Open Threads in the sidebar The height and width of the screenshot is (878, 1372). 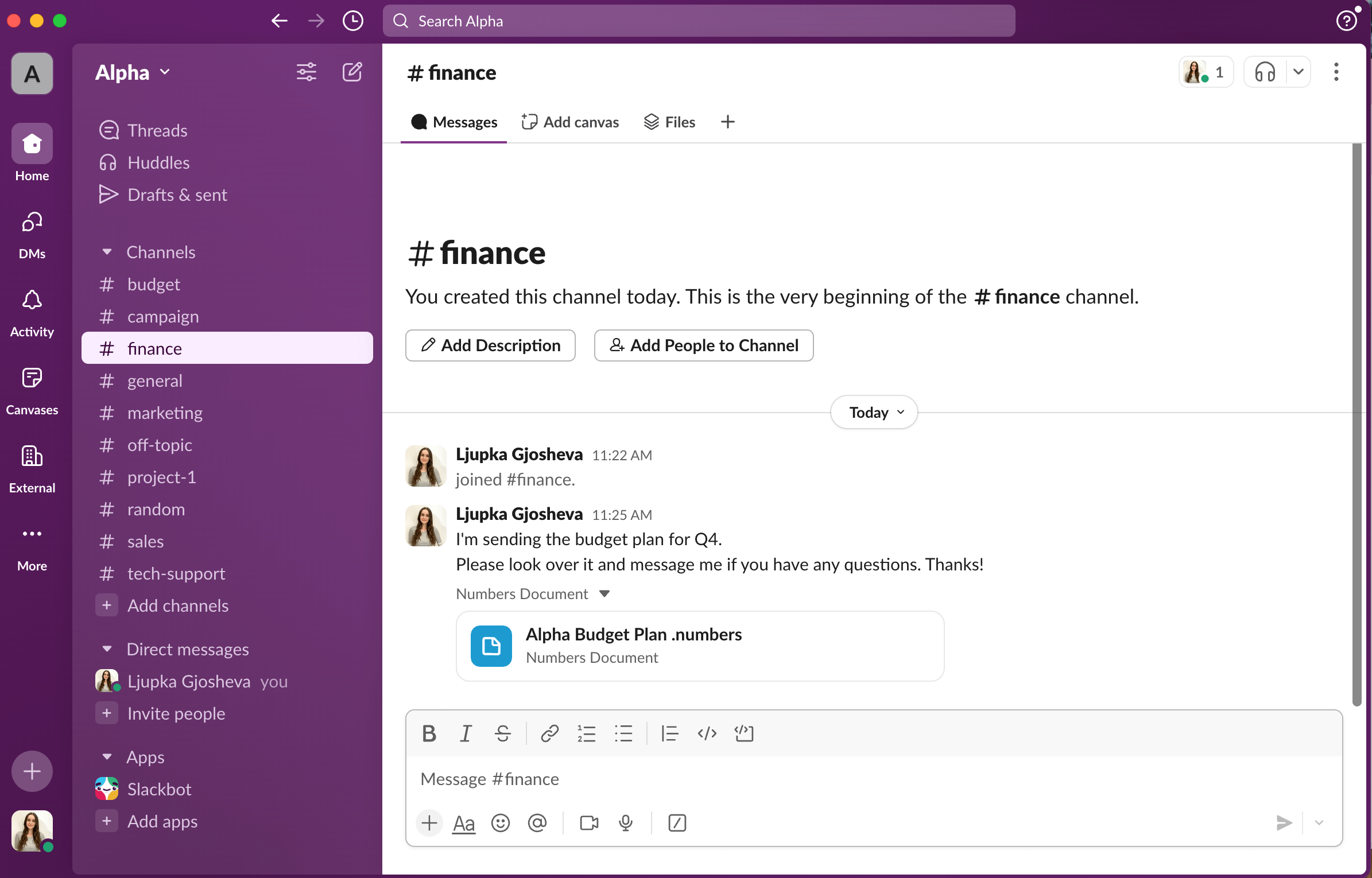227,130
